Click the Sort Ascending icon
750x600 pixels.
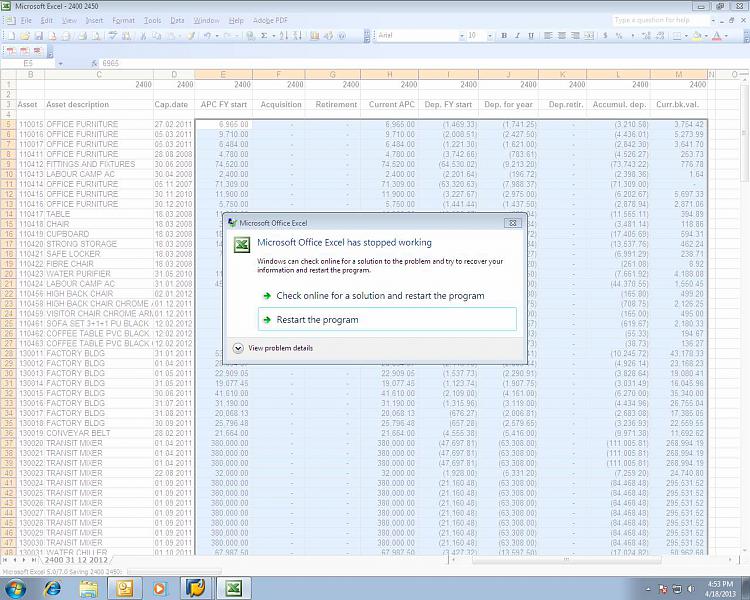(x=284, y=36)
